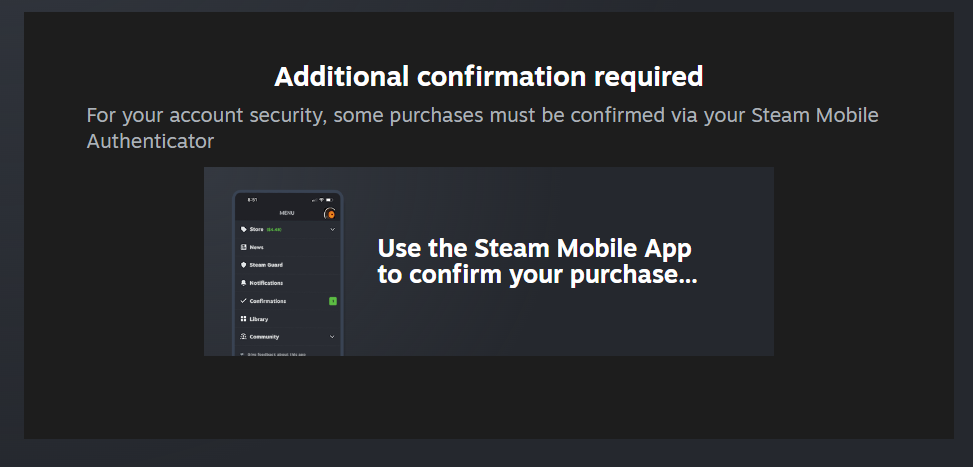Expand the Community chevron in phone menu
973x467 pixels.
coord(332,337)
